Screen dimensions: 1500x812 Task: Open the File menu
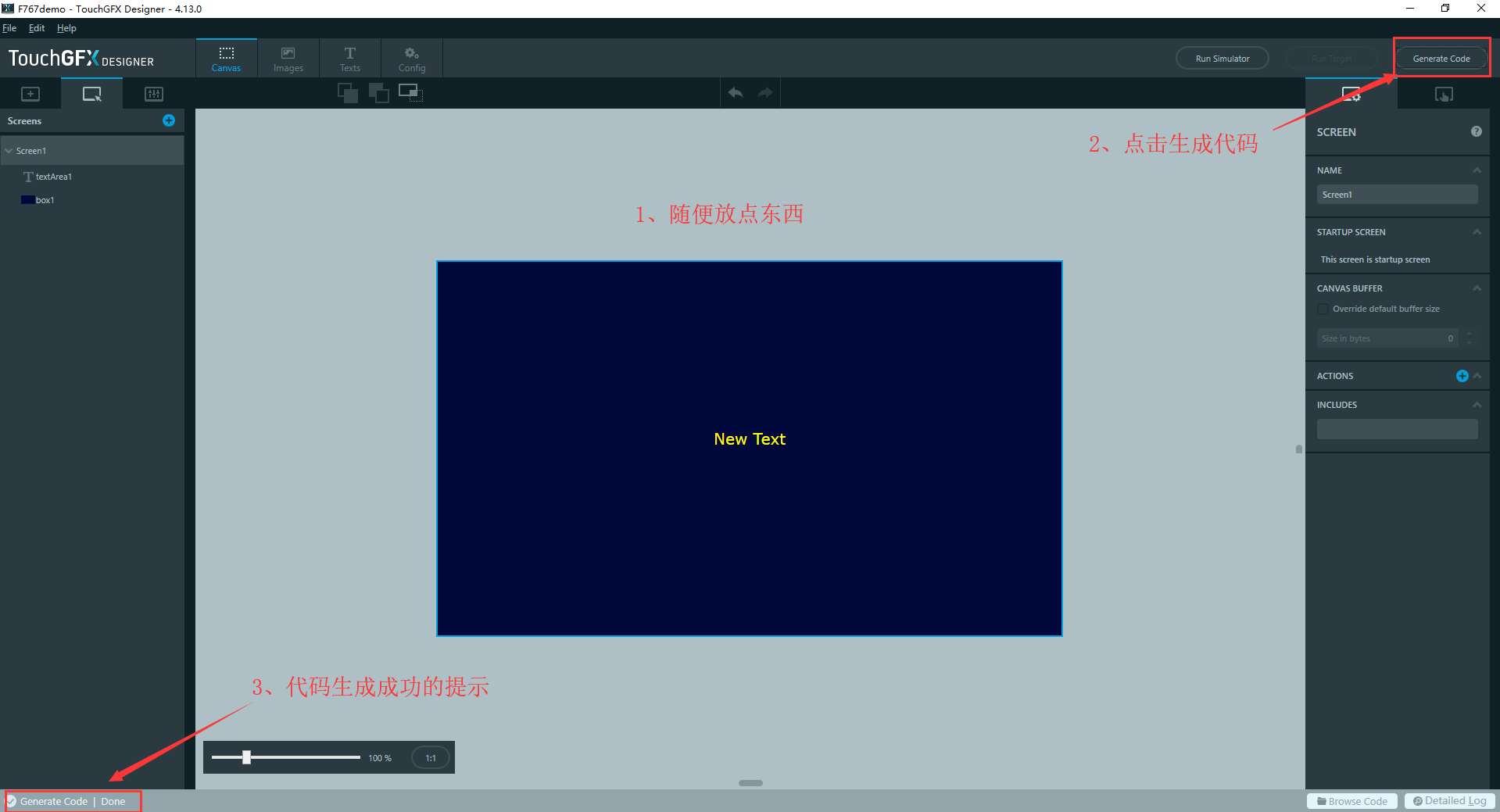coord(9,28)
